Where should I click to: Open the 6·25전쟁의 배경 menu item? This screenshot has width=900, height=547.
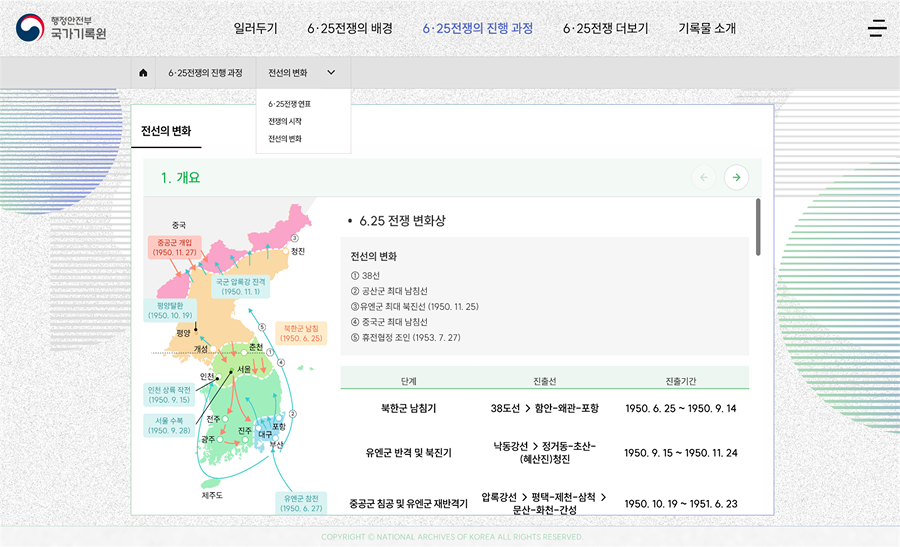tap(349, 28)
